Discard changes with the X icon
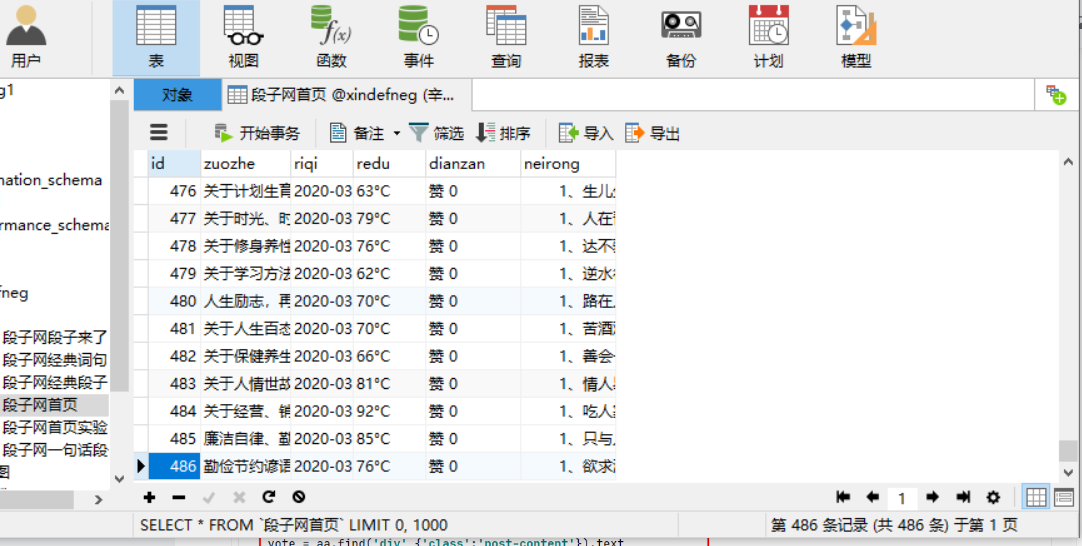The height and width of the screenshot is (546, 1082). [x=239, y=497]
